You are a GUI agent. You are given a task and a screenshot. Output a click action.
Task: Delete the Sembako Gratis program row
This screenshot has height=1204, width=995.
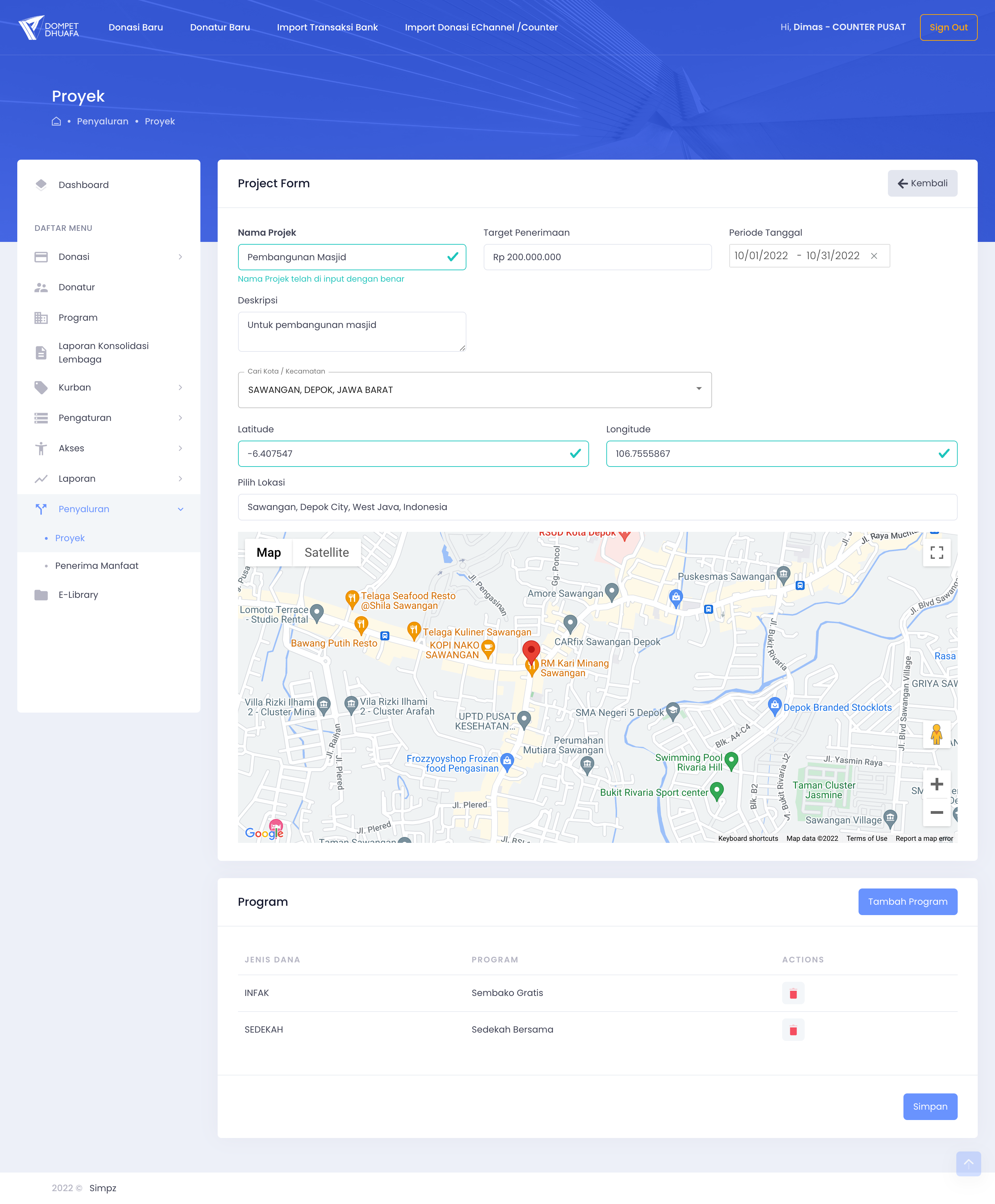click(793, 993)
